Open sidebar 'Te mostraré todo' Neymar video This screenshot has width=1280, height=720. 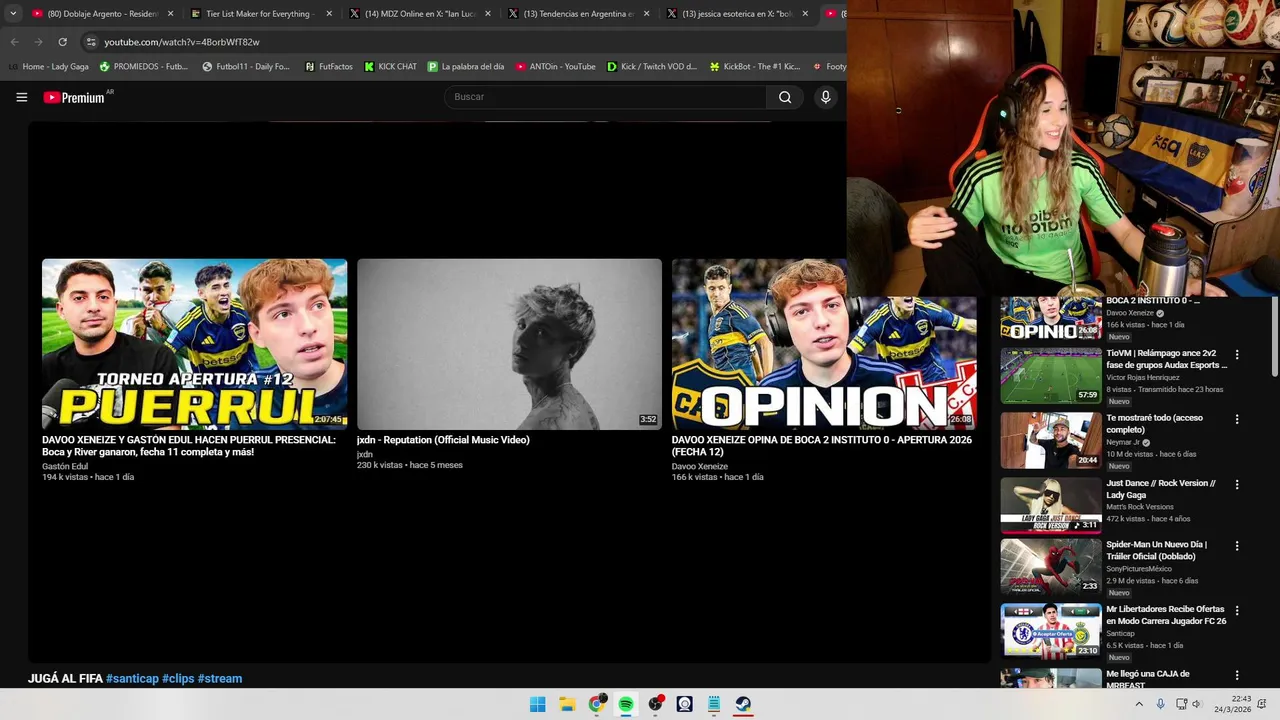coord(1155,424)
